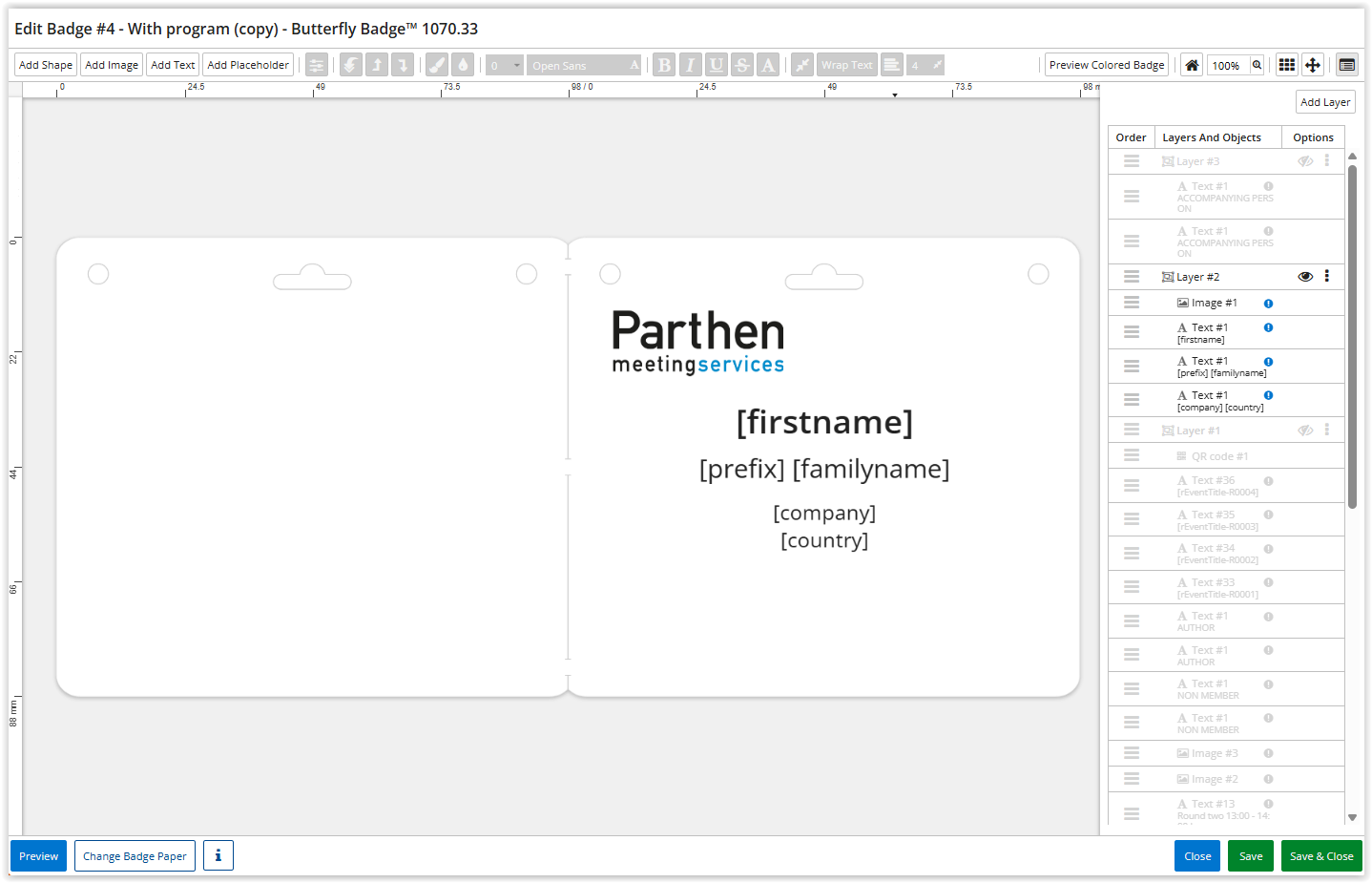The width and height of the screenshot is (1372, 883).
Task: Show Layer #3 using crossed eye icon
Action: [x=1305, y=161]
